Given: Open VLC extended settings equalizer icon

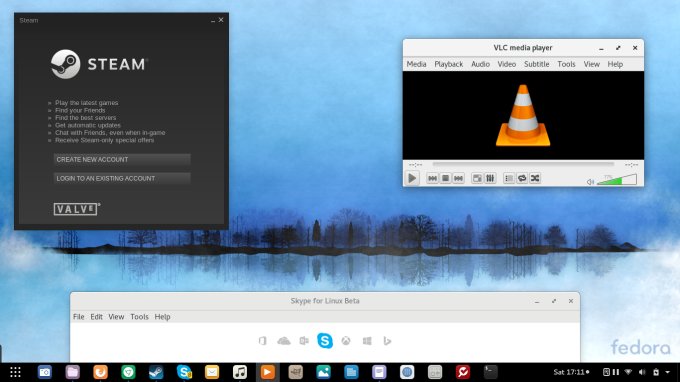Looking at the screenshot, I should pyautogui.click(x=490, y=178).
